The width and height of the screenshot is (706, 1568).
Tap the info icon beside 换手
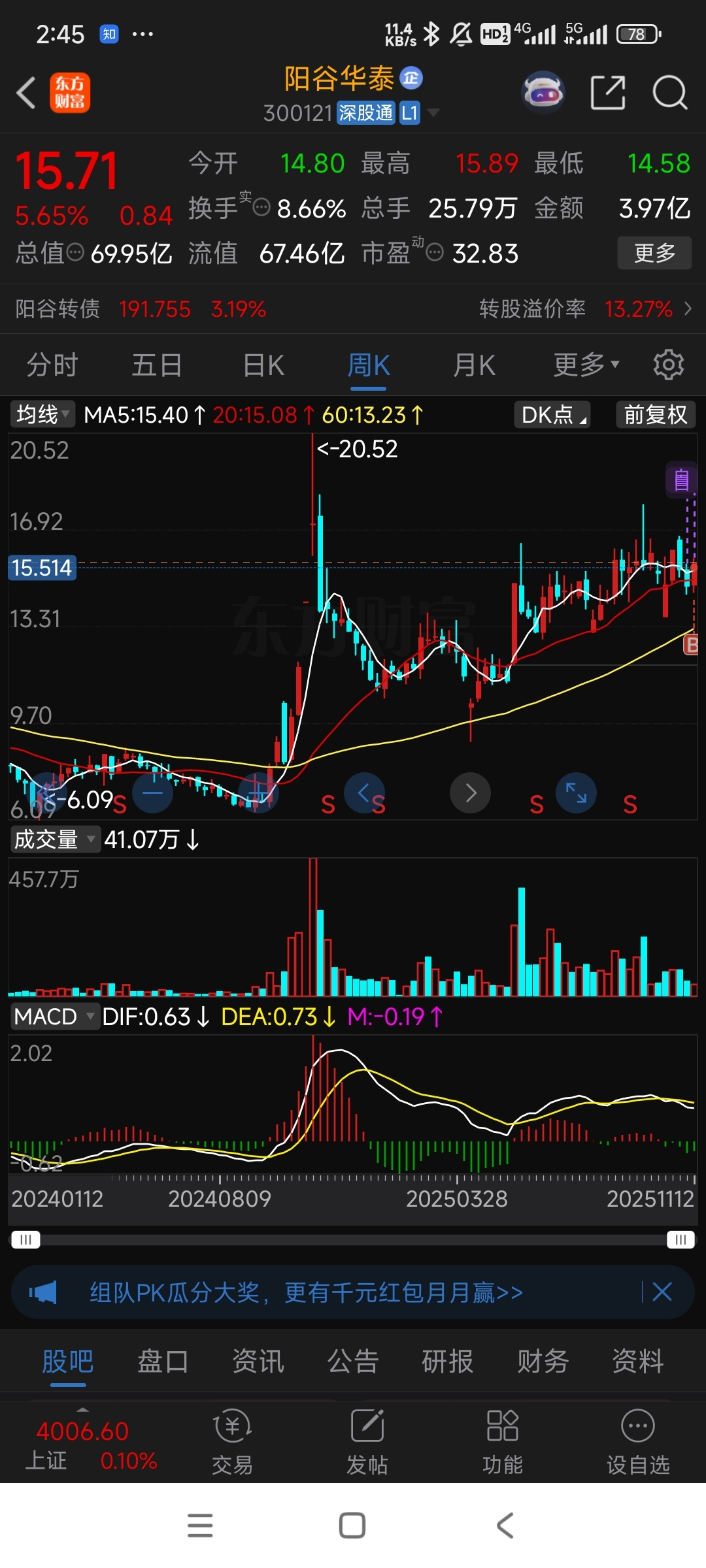pos(261,208)
